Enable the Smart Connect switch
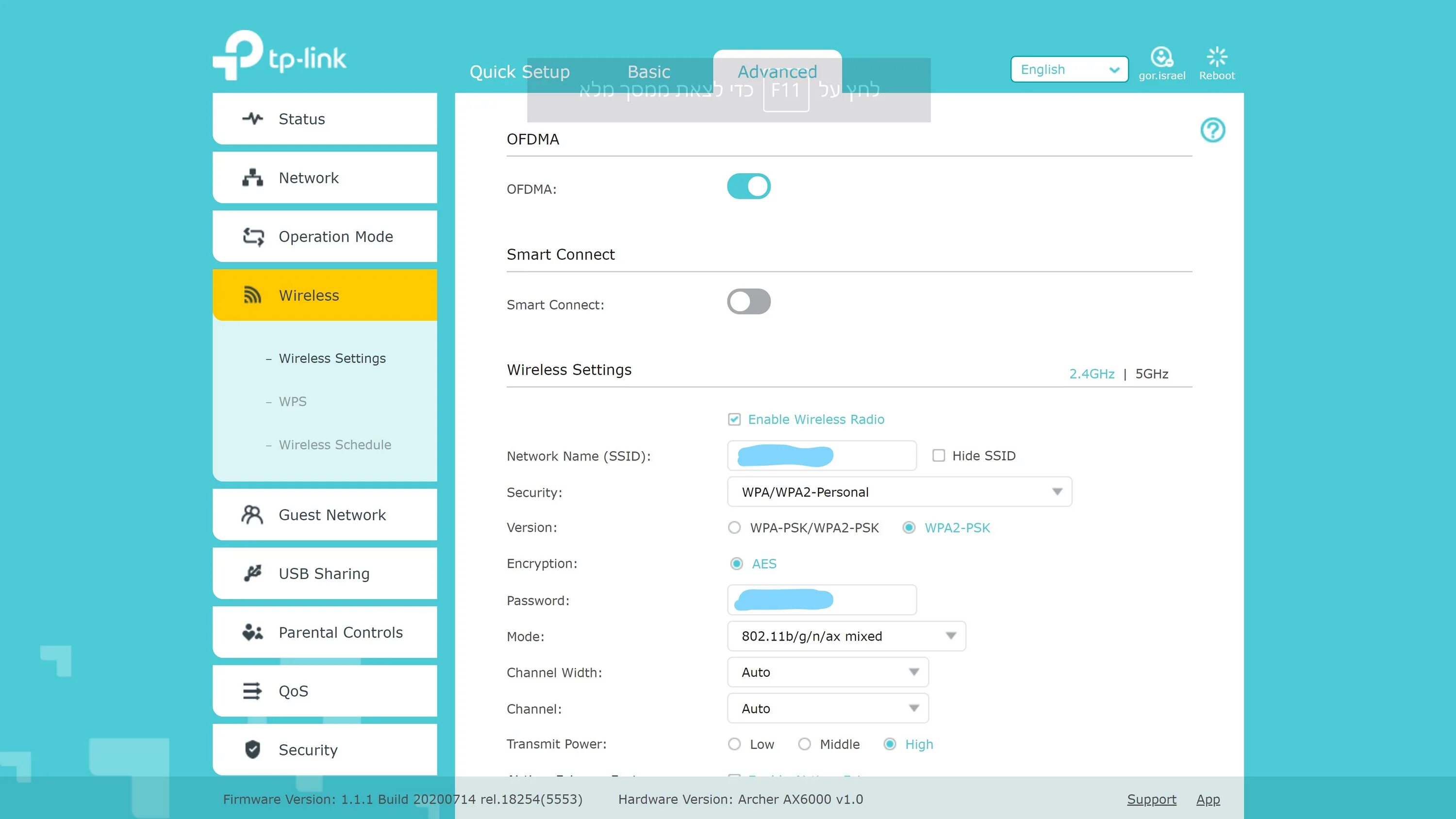The width and height of the screenshot is (1456, 819). (748, 302)
